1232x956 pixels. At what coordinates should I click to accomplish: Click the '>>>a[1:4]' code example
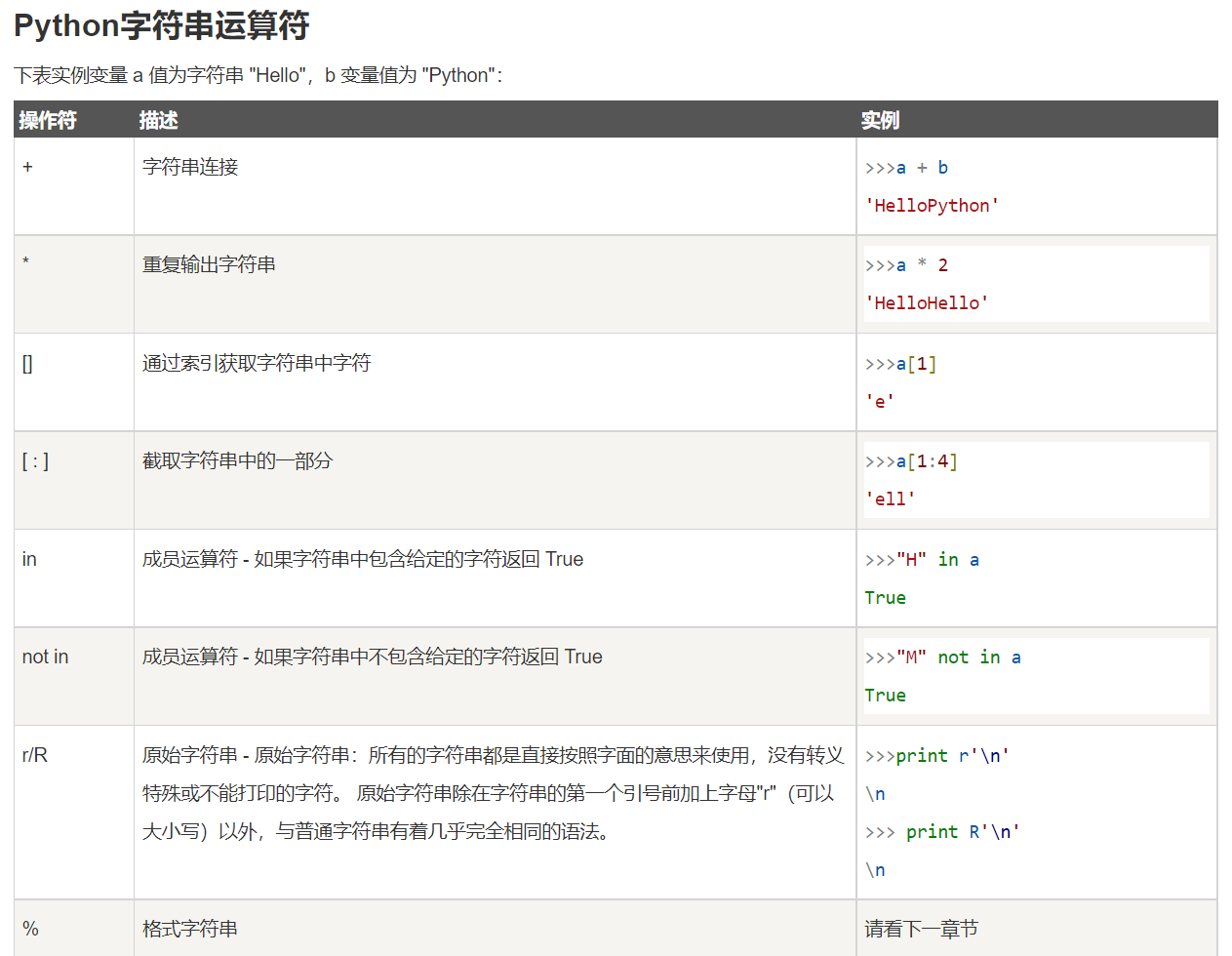pos(911,461)
